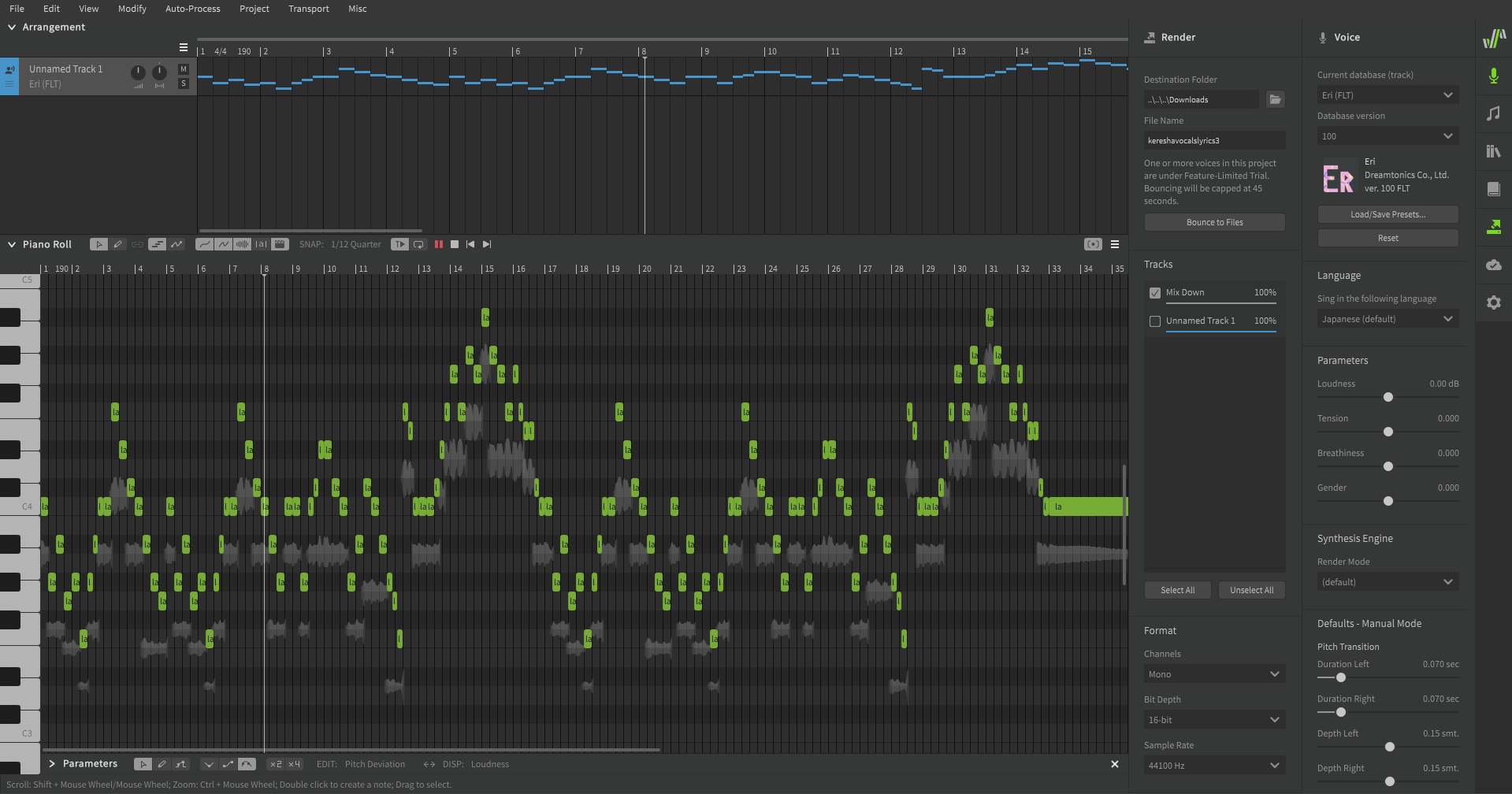Mute Unnamed Track 1 with M button
The width and height of the screenshot is (1512, 794).
[x=184, y=69]
